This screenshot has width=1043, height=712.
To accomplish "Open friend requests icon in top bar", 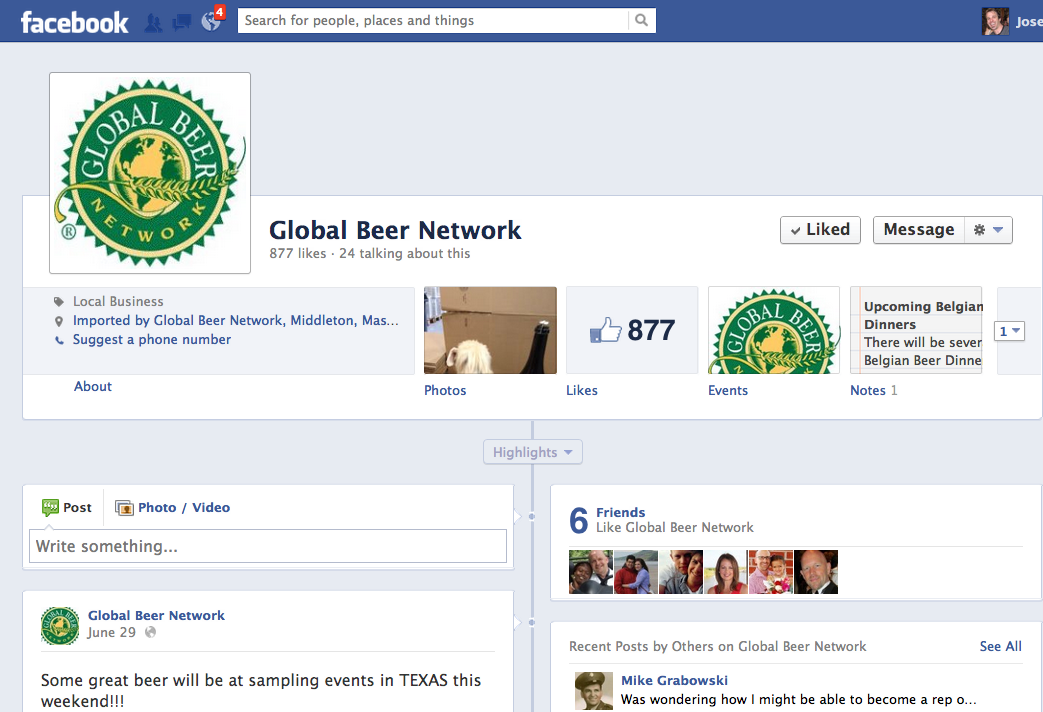I will click(154, 23).
